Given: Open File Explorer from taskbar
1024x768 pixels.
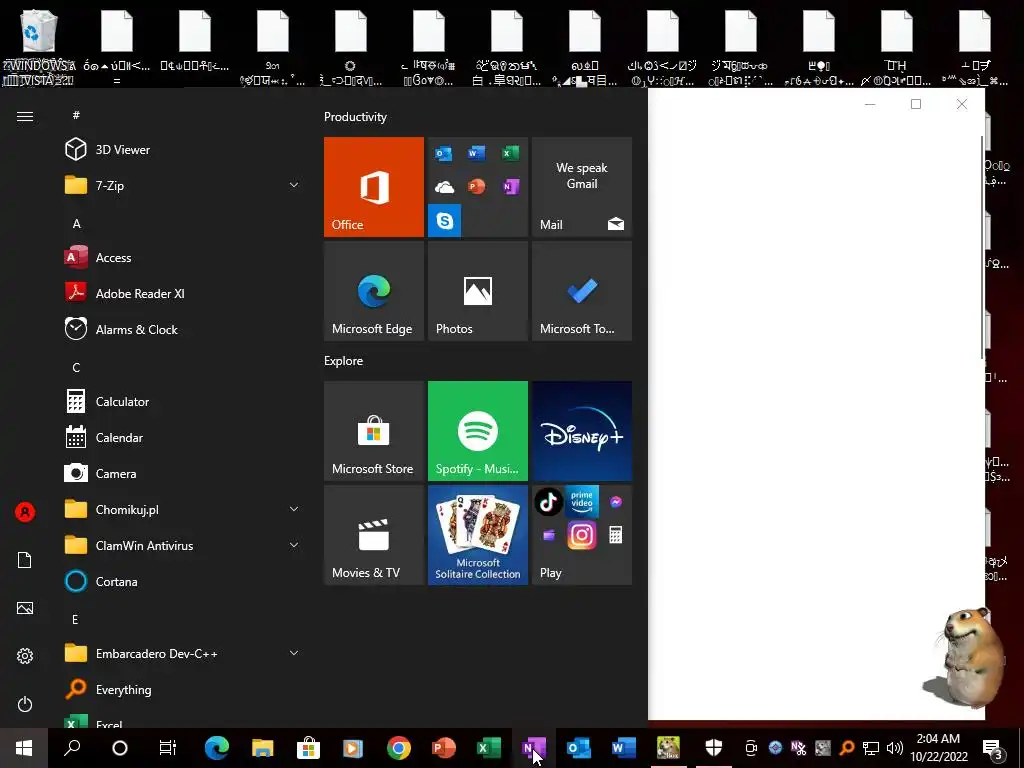Looking at the screenshot, I should pos(263,748).
